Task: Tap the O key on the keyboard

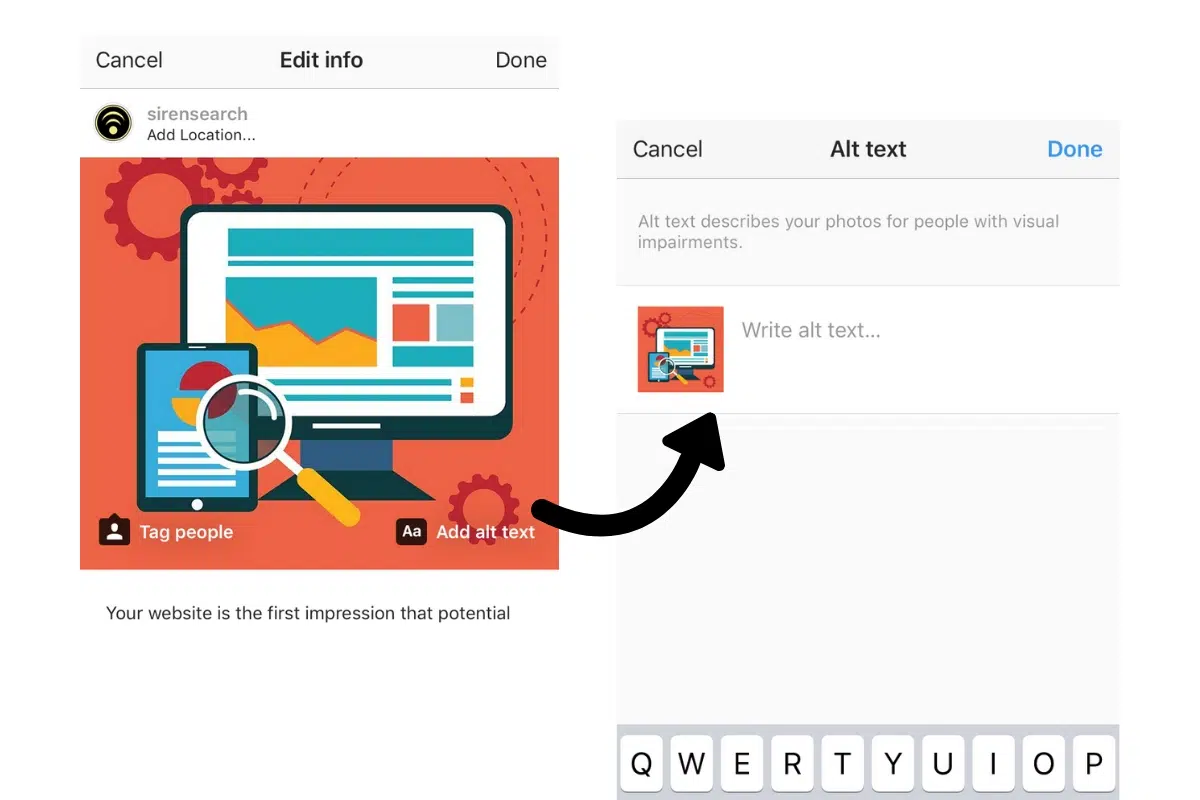Action: click(x=1044, y=766)
